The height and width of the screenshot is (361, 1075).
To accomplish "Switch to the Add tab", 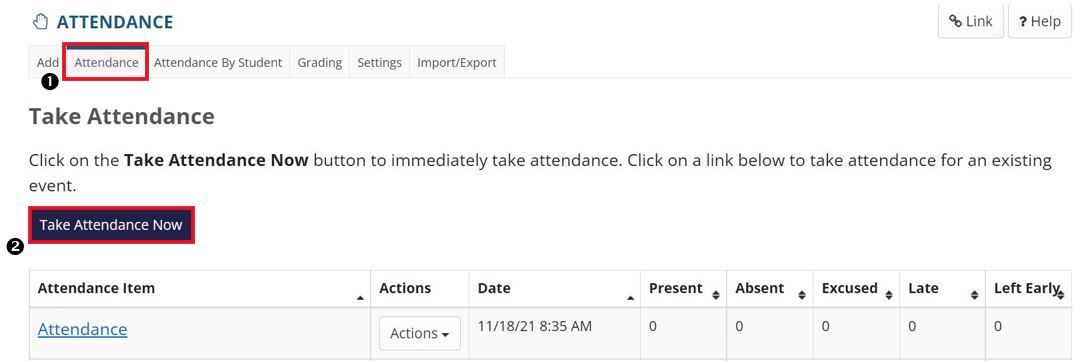I will pyautogui.click(x=47, y=62).
